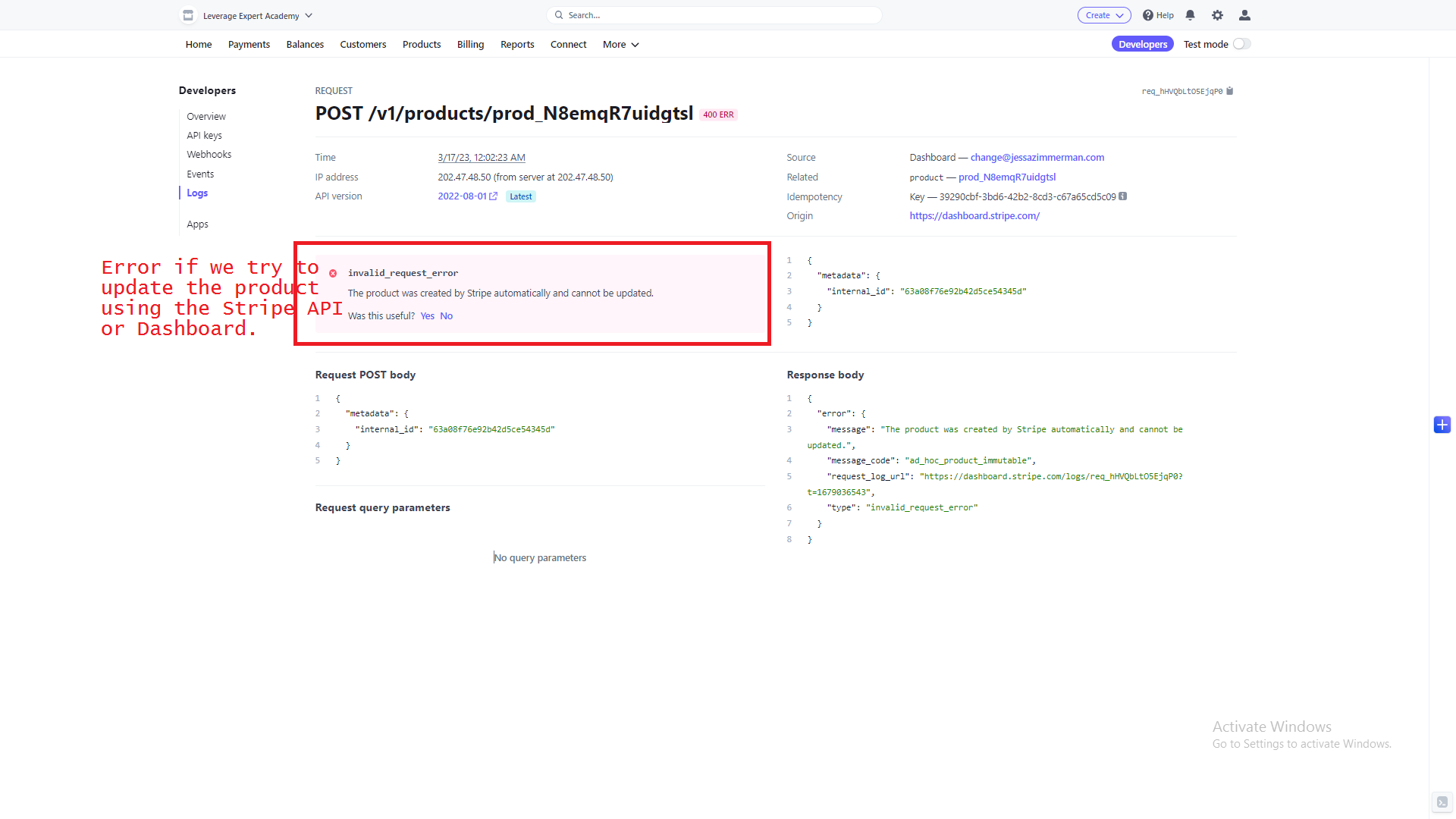Expand the More menu
Viewport: 1456px width, 819px height.
point(620,45)
